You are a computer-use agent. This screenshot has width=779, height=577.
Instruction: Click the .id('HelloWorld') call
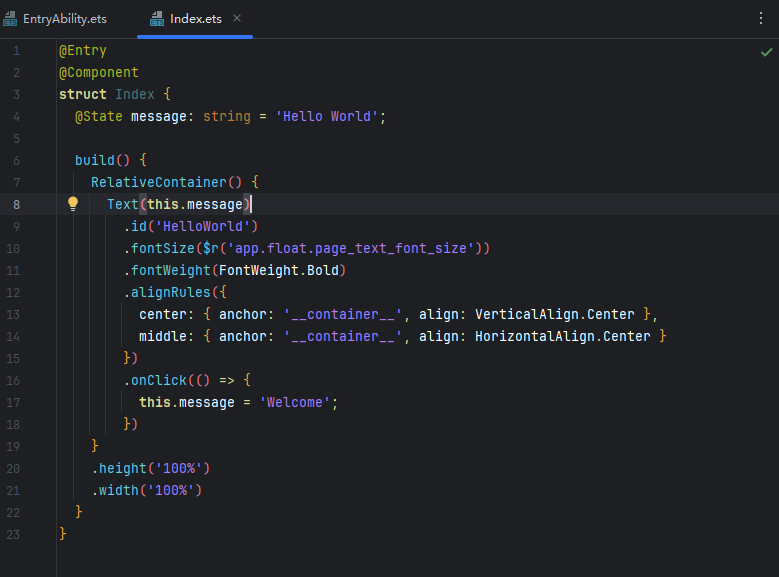point(191,226)
